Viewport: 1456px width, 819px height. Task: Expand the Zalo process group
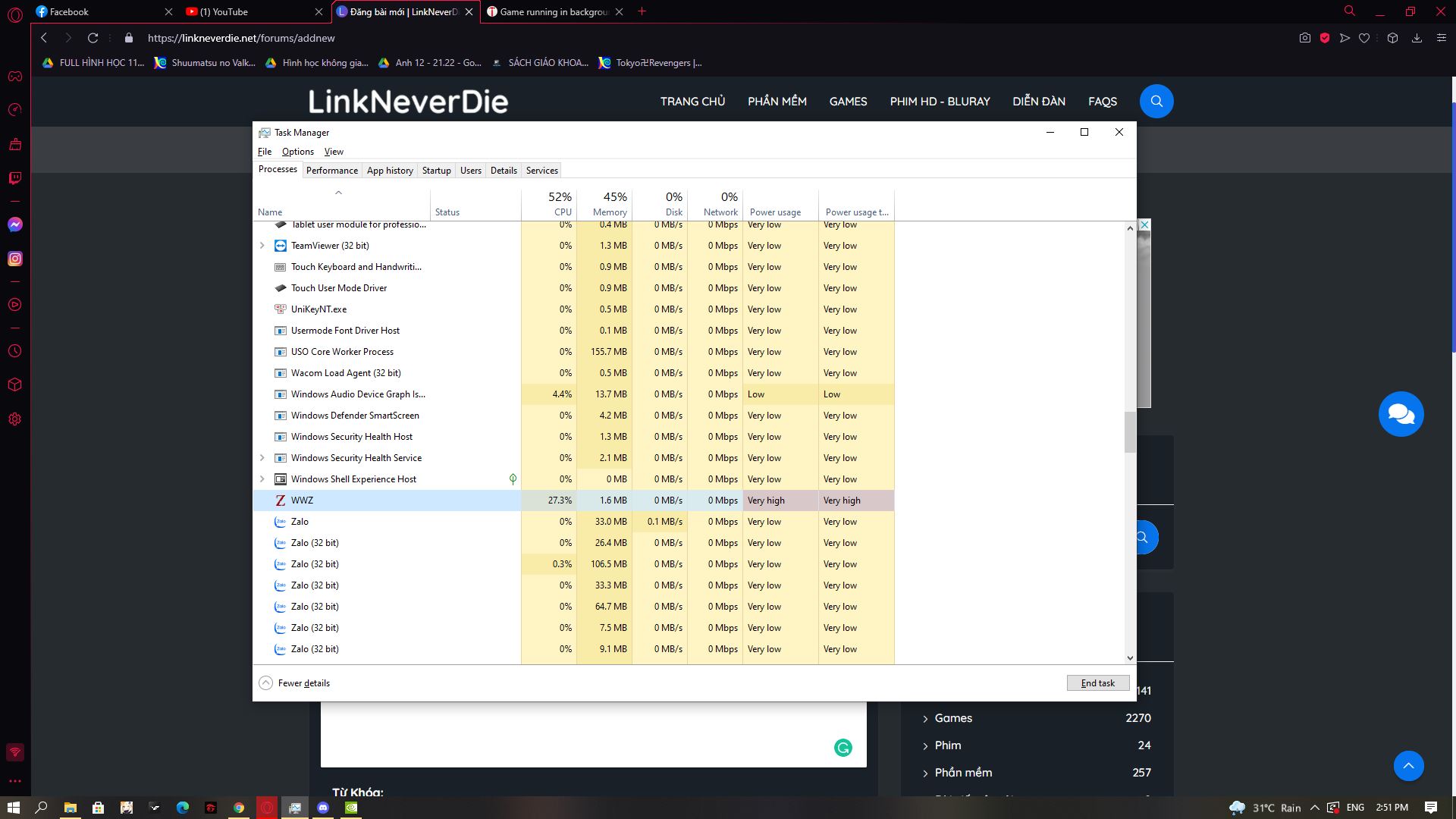tap(262, 521)
